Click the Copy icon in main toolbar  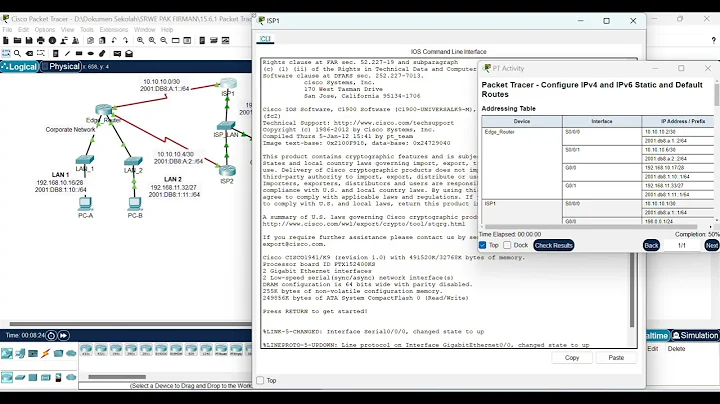tap(90, 40)
